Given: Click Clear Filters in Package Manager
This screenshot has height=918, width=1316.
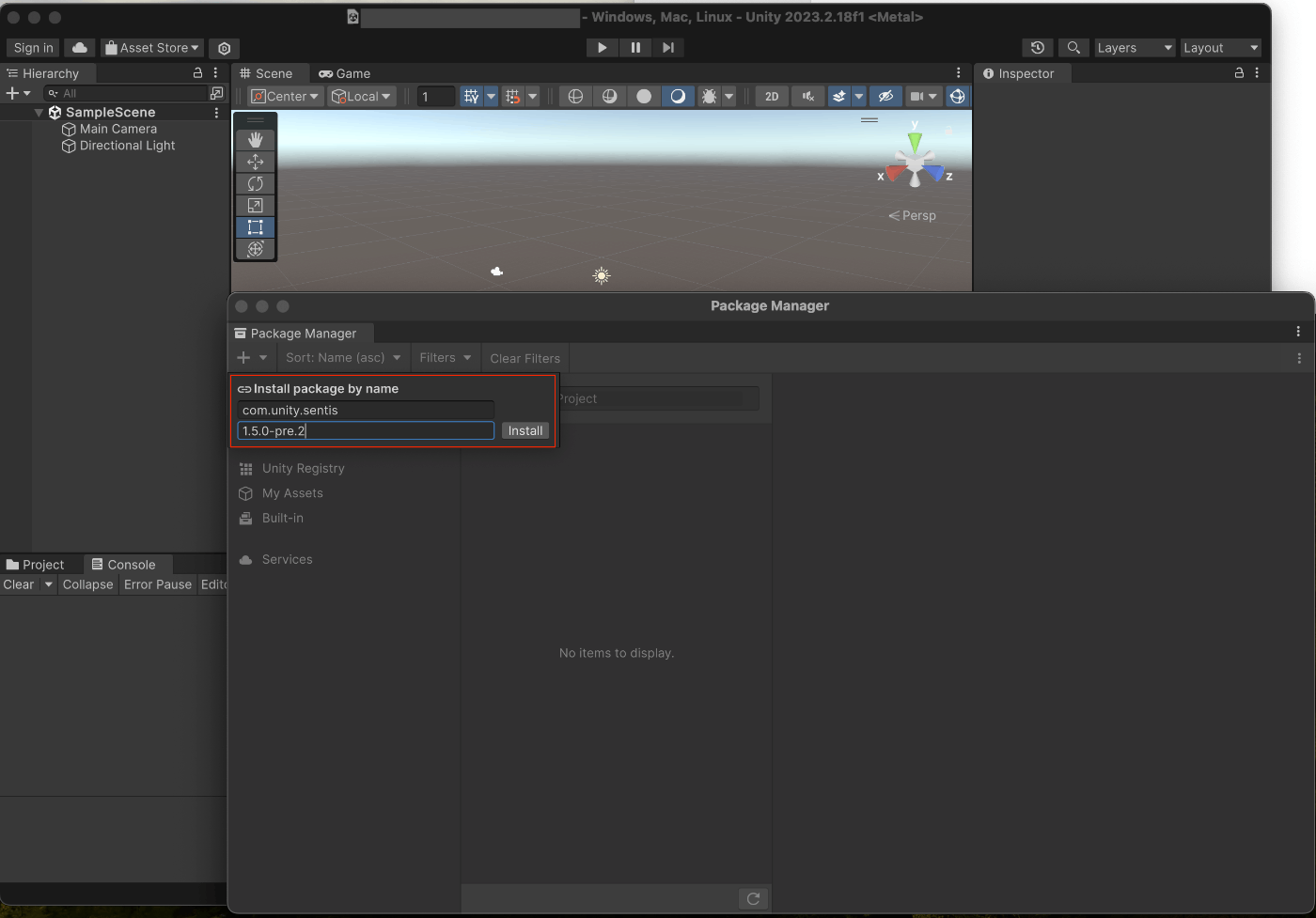Looking at the screenshot, I should tap(525, 358).
